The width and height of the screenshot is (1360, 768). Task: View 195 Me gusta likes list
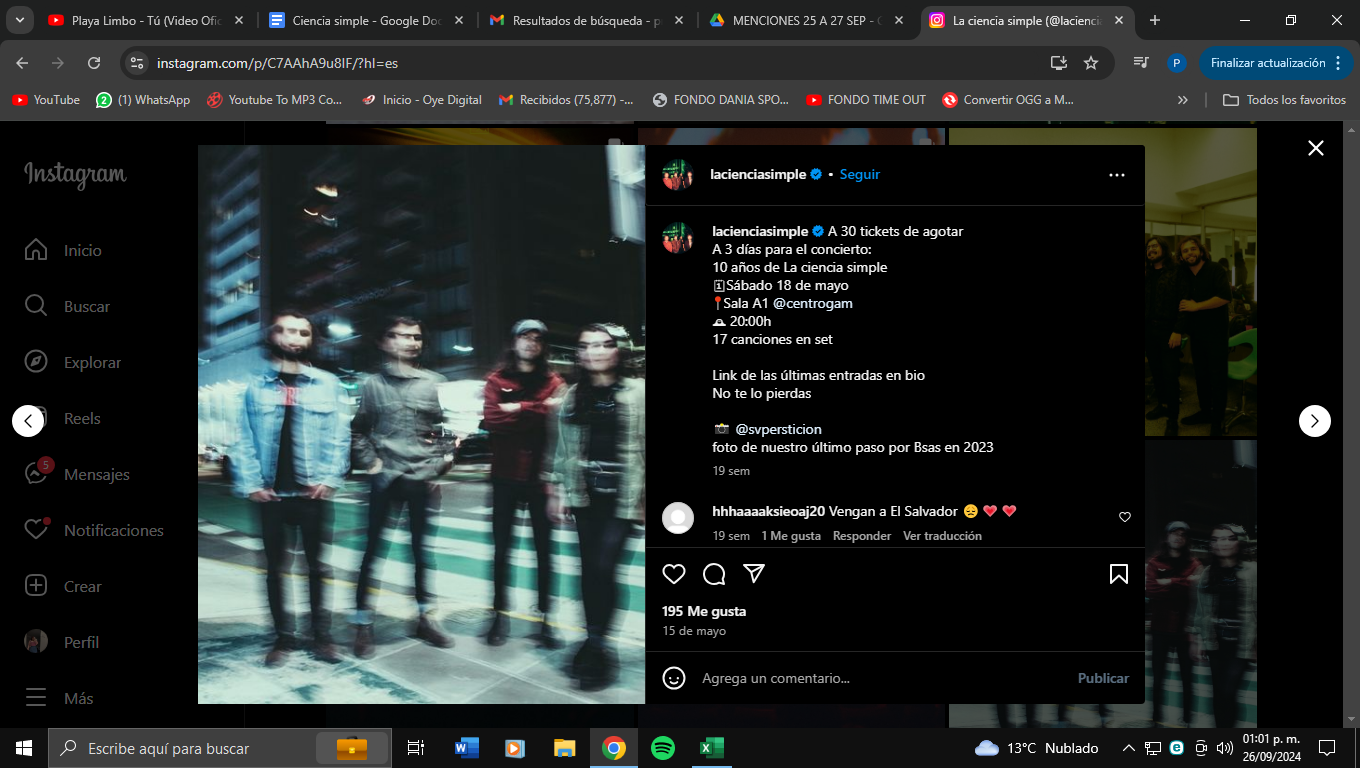tap(704, 611)
